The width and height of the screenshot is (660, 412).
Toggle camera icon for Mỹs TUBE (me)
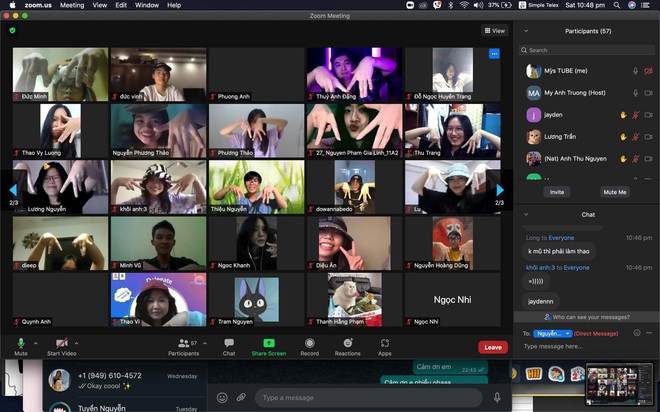(x=648, y=71)
